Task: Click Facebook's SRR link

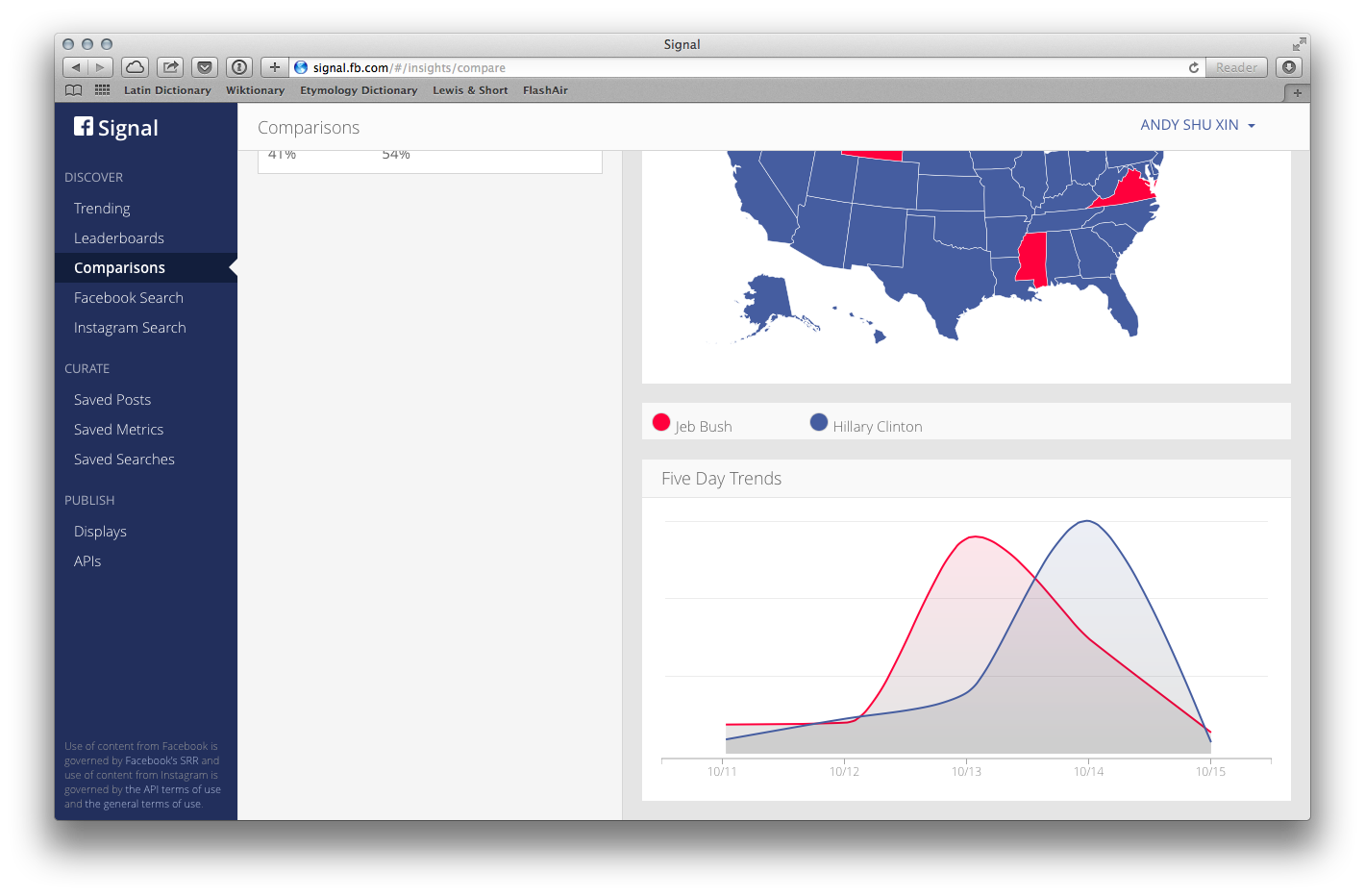Action: (x=161, y=760)
